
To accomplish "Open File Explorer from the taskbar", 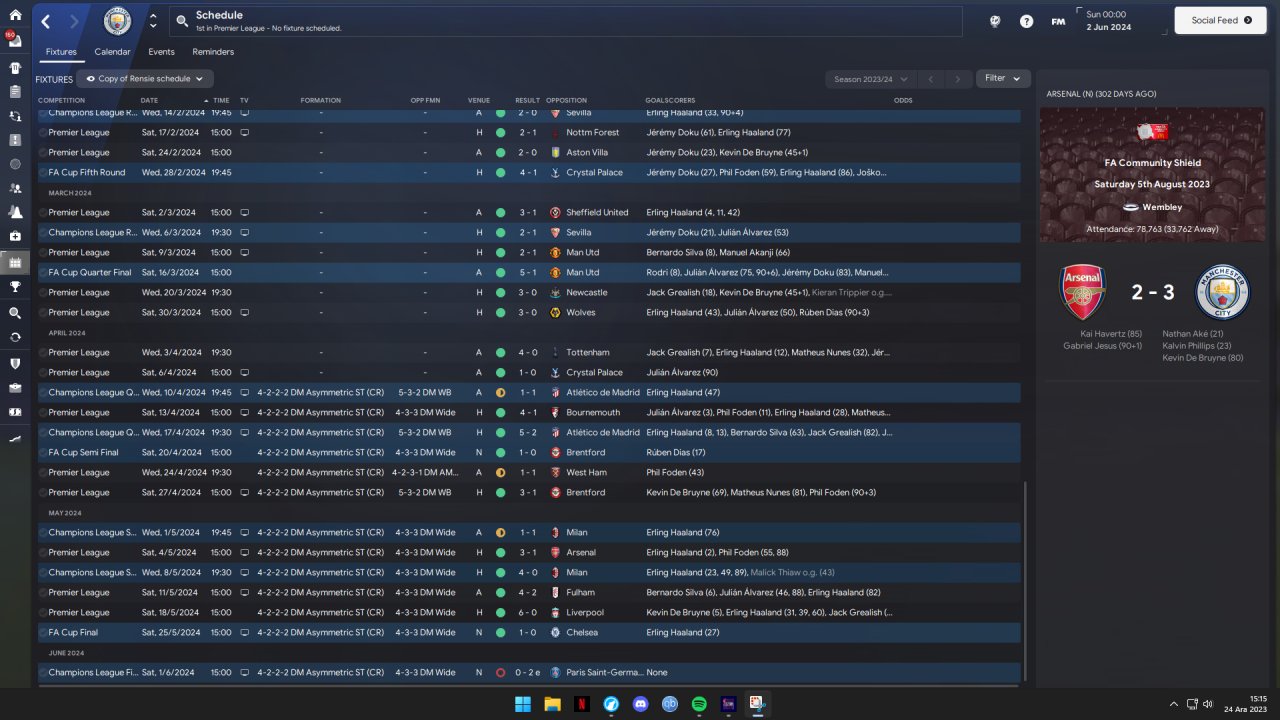I will click(x=552, y=704).
